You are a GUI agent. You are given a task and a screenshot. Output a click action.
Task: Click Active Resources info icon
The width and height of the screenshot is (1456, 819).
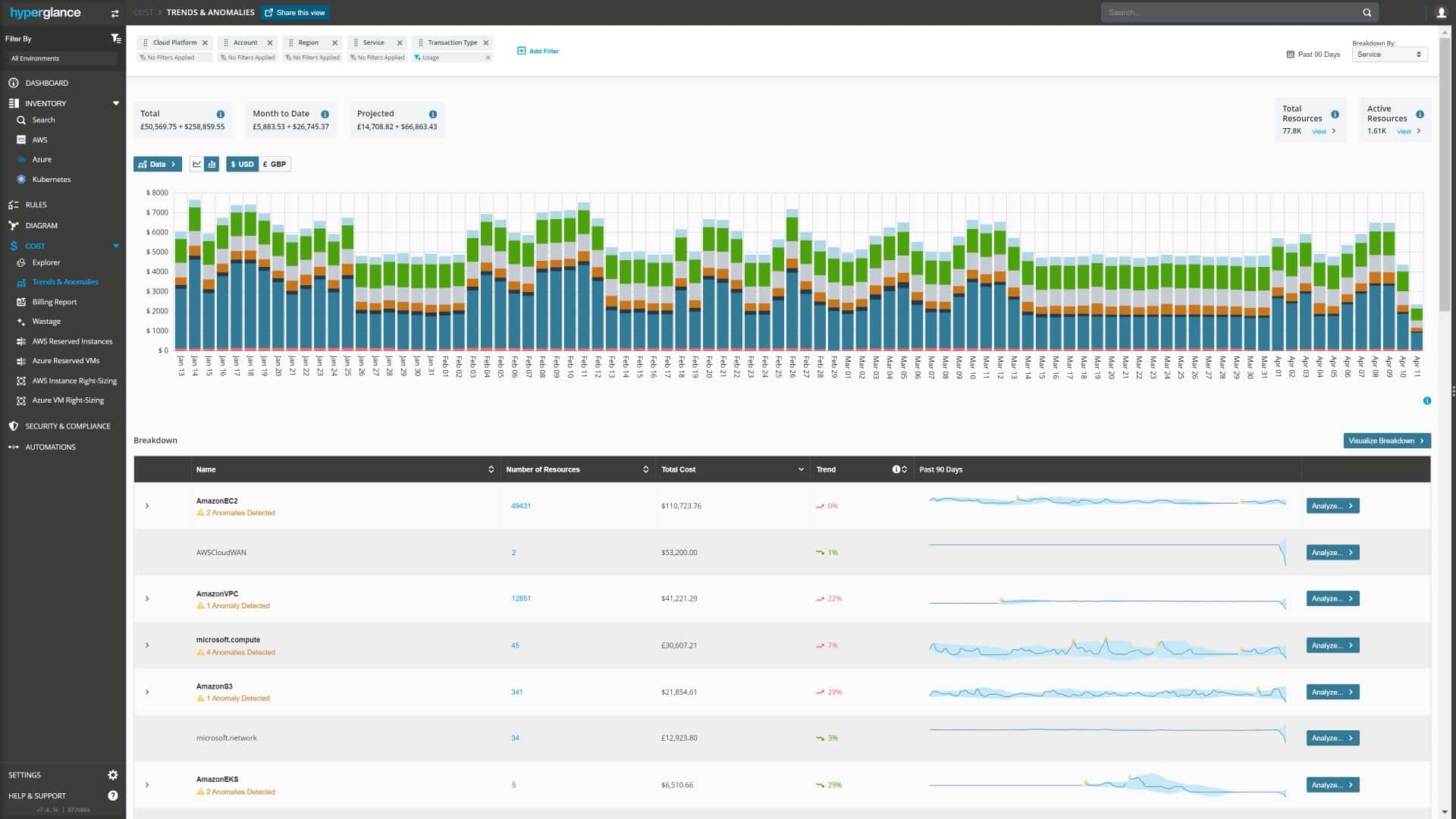pyautogui.click(x=1420, y=115)
